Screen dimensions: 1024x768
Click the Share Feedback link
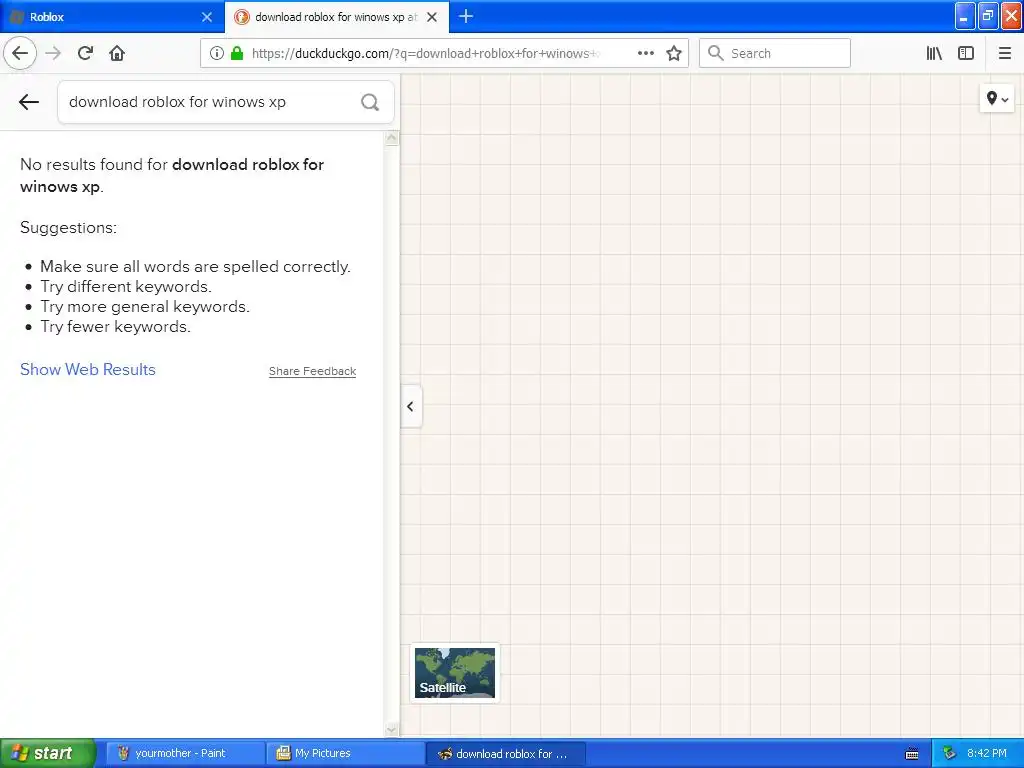click(x=312, y=371)
